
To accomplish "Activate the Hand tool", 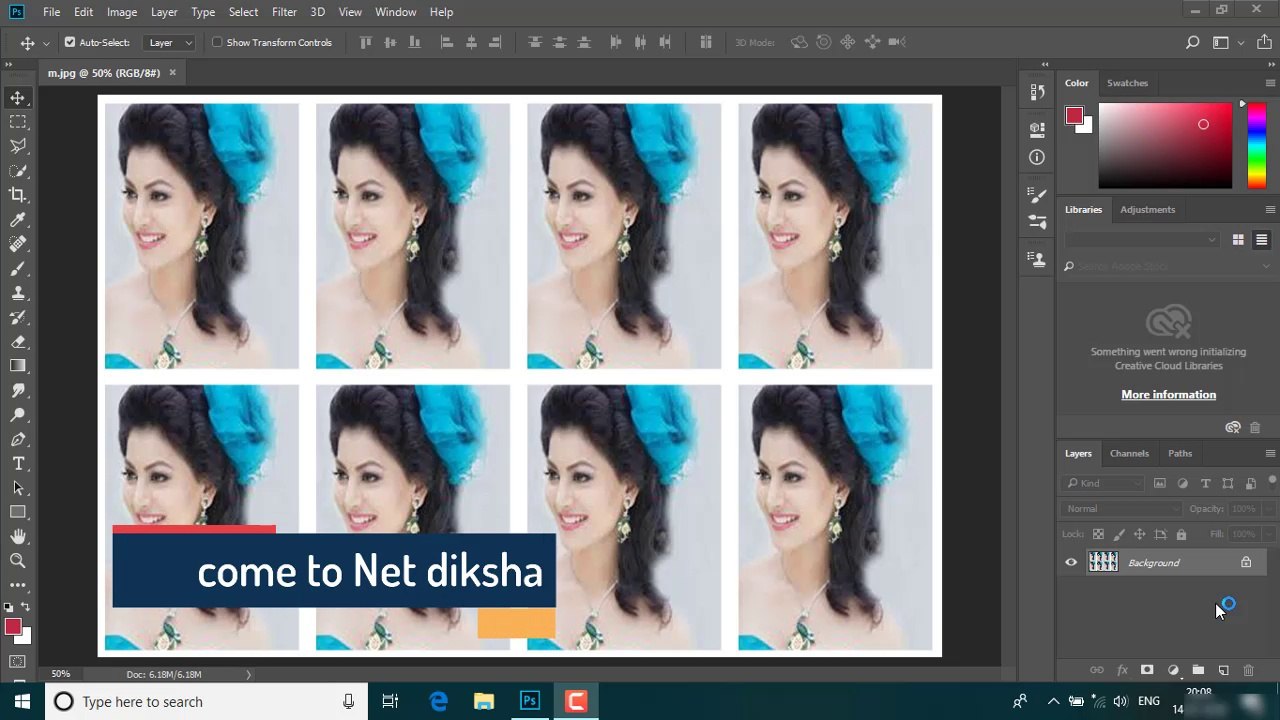I will (18, 537).
